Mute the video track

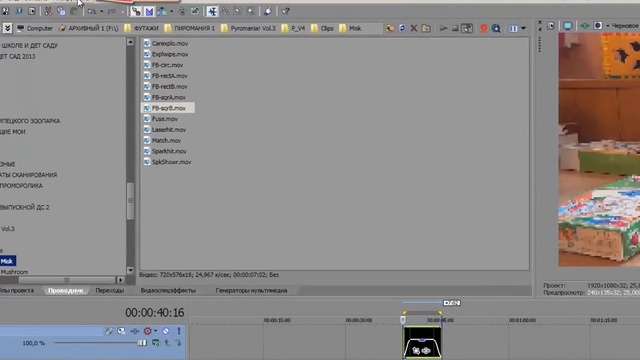coord(166,331)
